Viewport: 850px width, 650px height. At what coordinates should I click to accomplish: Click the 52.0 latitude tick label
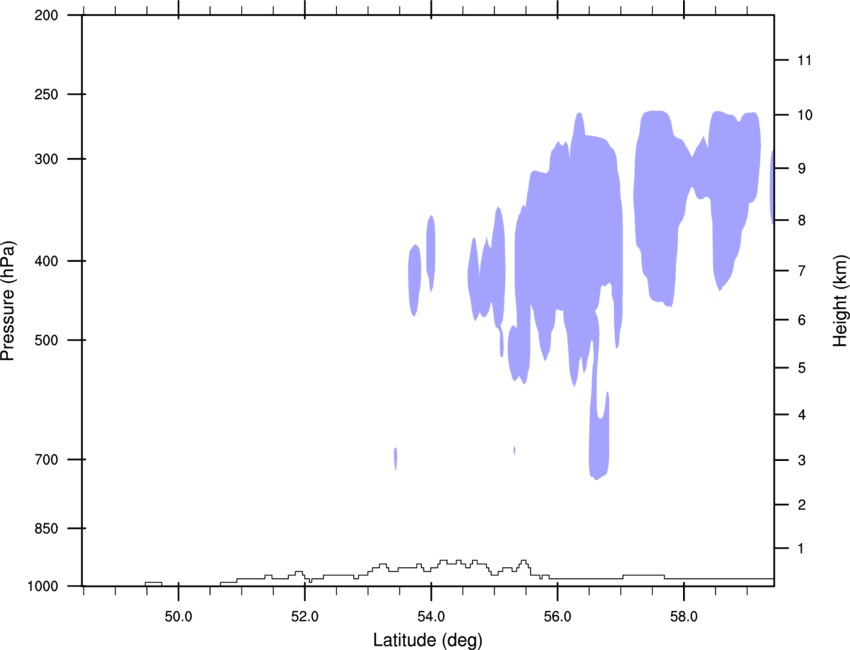pyautogui.click(x=305, y=617)
